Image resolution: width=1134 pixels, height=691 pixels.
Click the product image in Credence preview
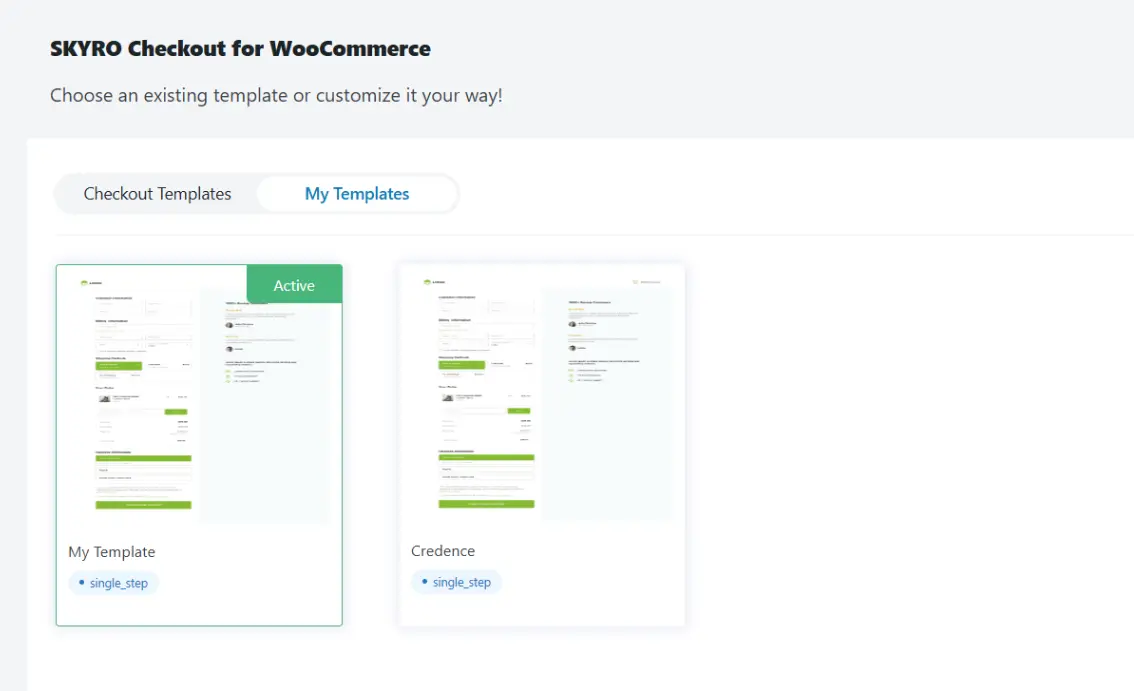click(447, 398)
